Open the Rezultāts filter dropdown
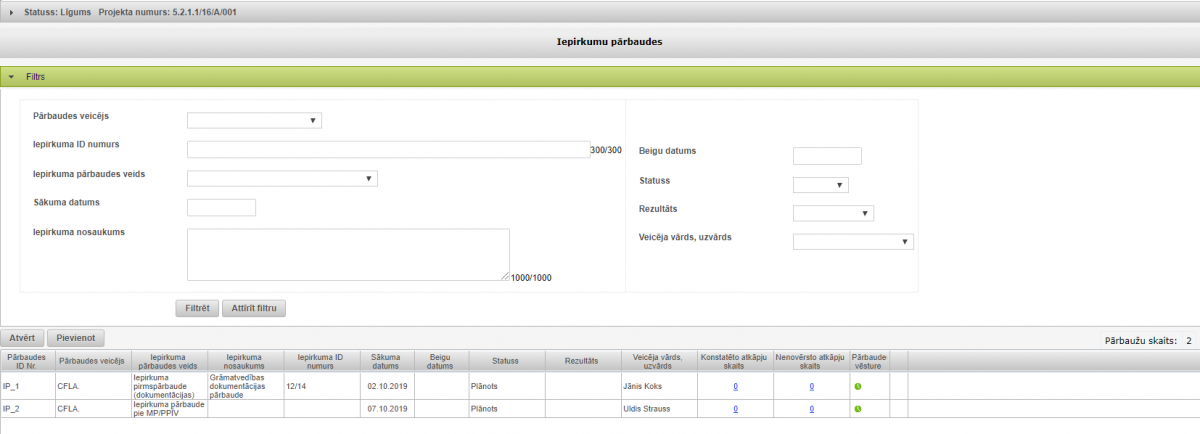This screenshot has height=434, width=1200. tap(833, 213)
